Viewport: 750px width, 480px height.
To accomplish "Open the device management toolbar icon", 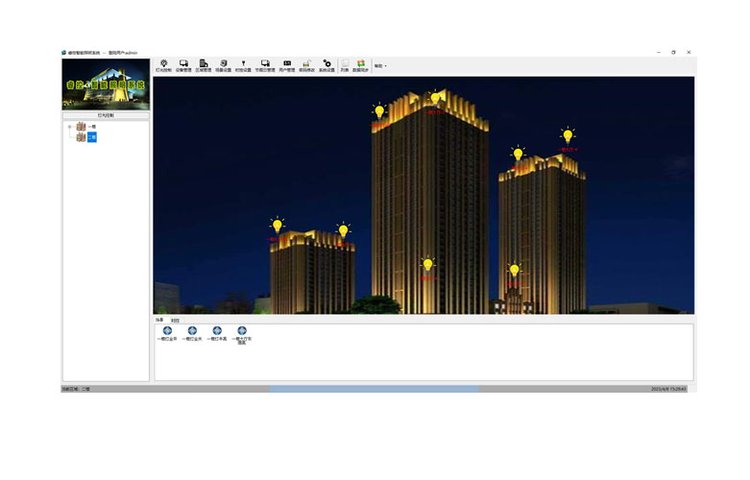I will pyautogui.click(x=184, y=65).
